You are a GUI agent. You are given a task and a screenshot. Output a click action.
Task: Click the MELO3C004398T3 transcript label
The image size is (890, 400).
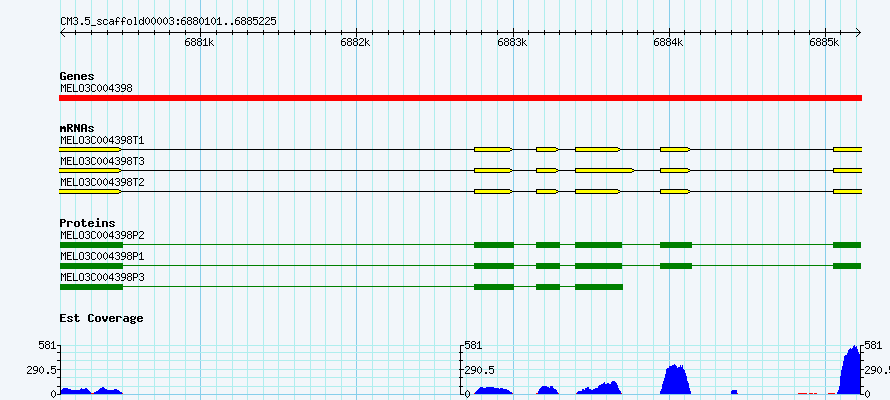point(102,161)
